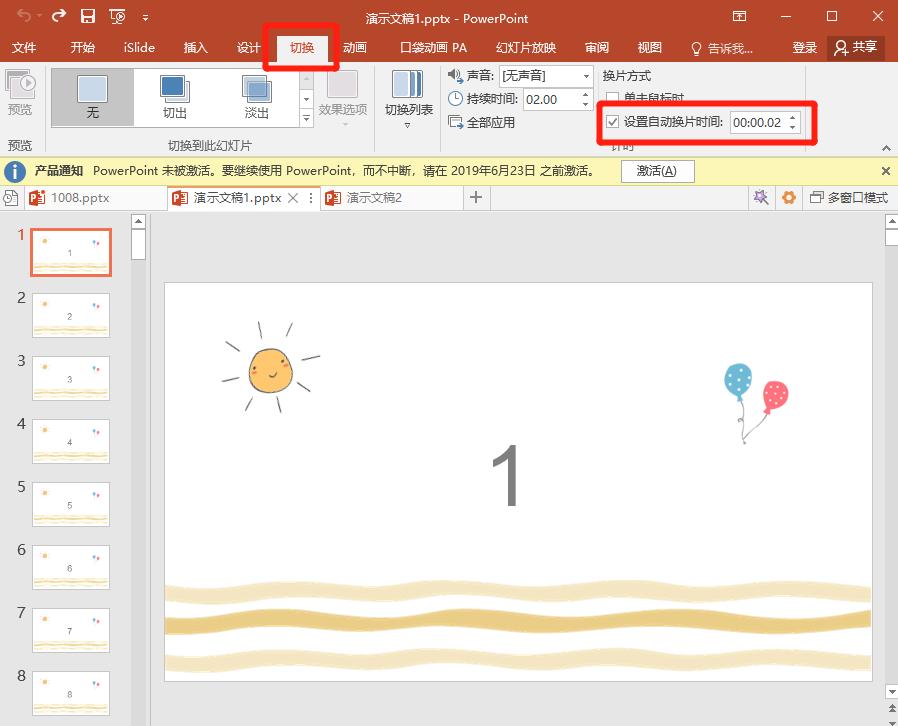Open the 声音 sound dropdown

tap(586, 76)
